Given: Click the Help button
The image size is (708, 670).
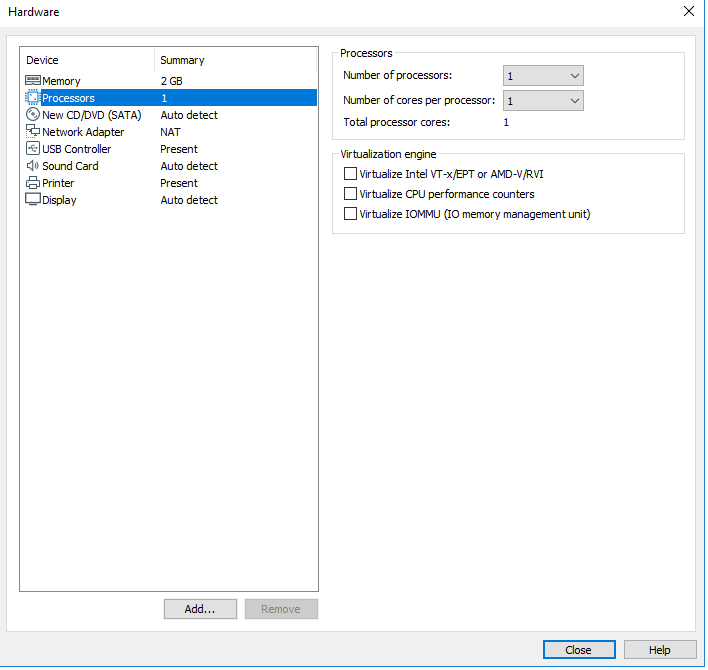Looking at the screenshot, I should coord(661,650).
